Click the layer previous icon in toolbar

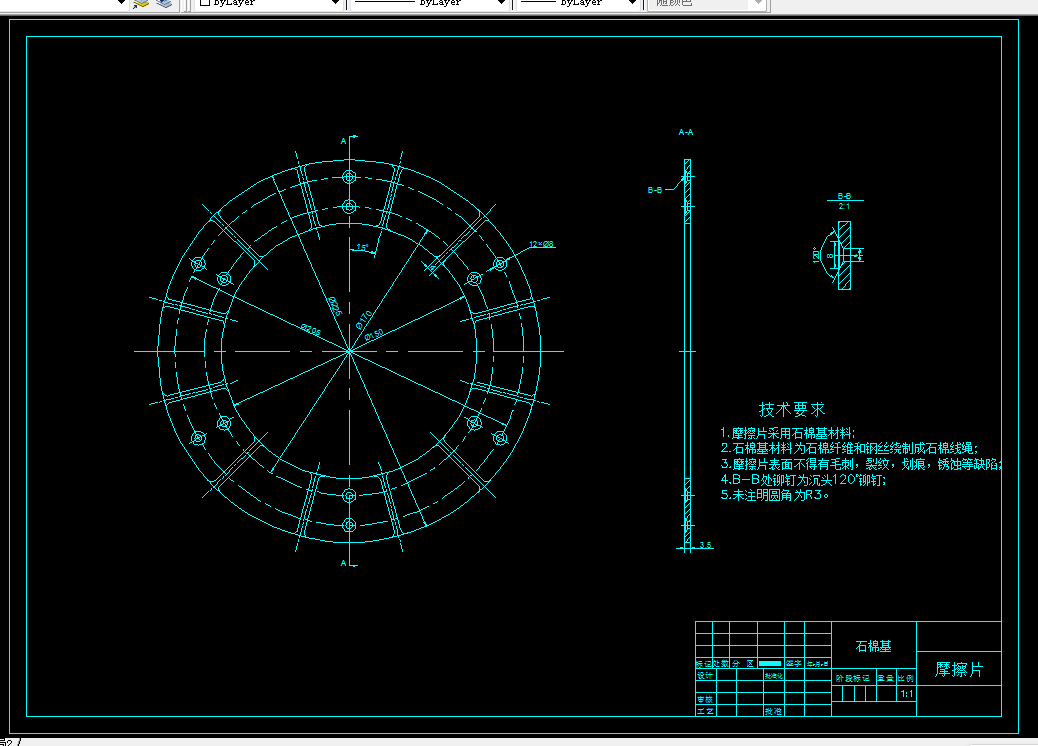pos(140,3)
